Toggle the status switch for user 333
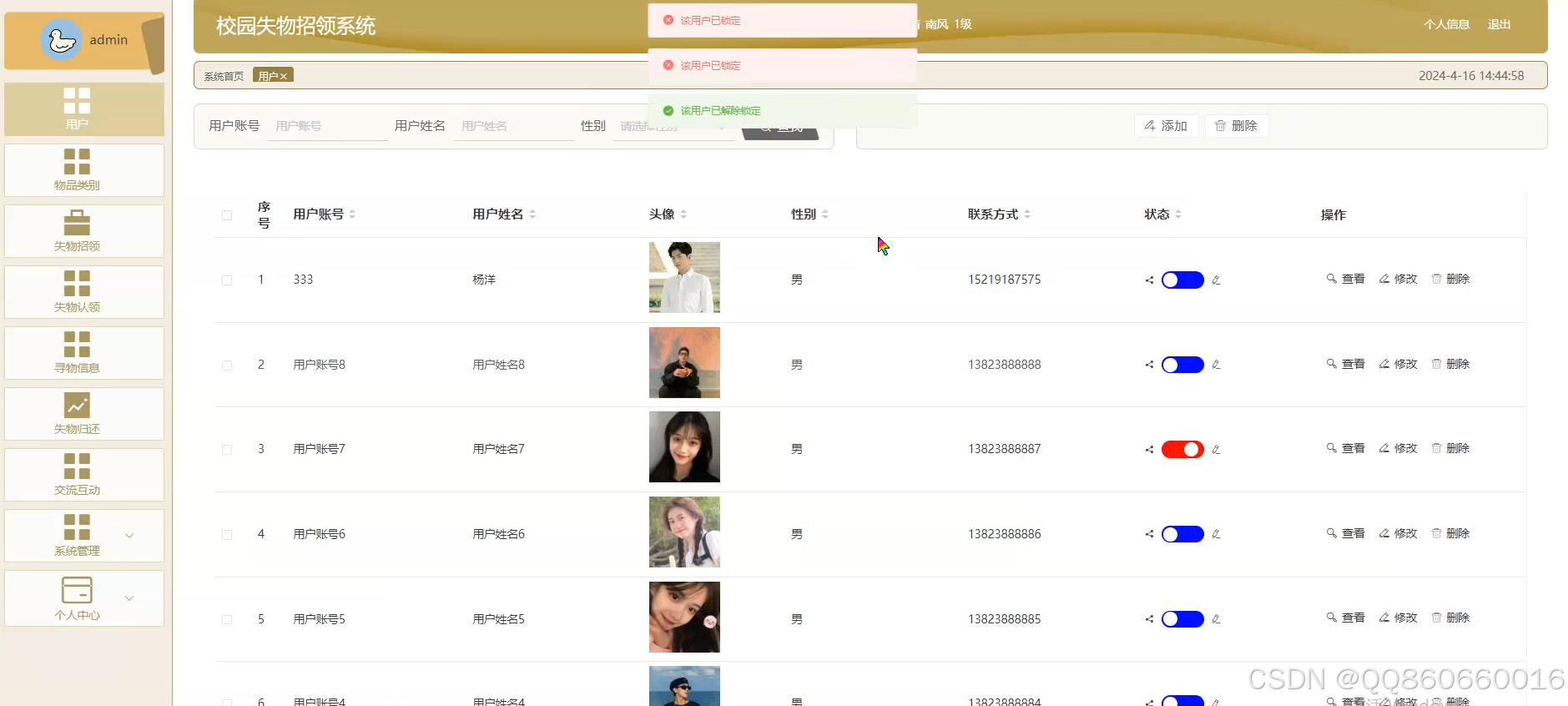The width and height of the screenshot is (1568, 706). pyautogui.click(x=1182, y=280)
